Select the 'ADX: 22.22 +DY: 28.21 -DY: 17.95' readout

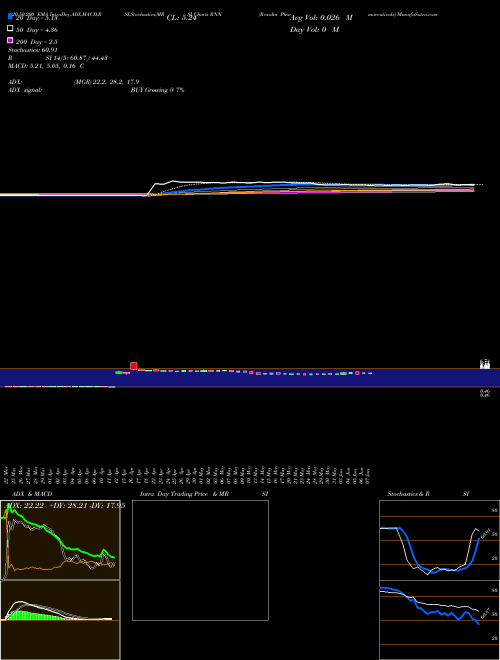(x=66, y=506)
